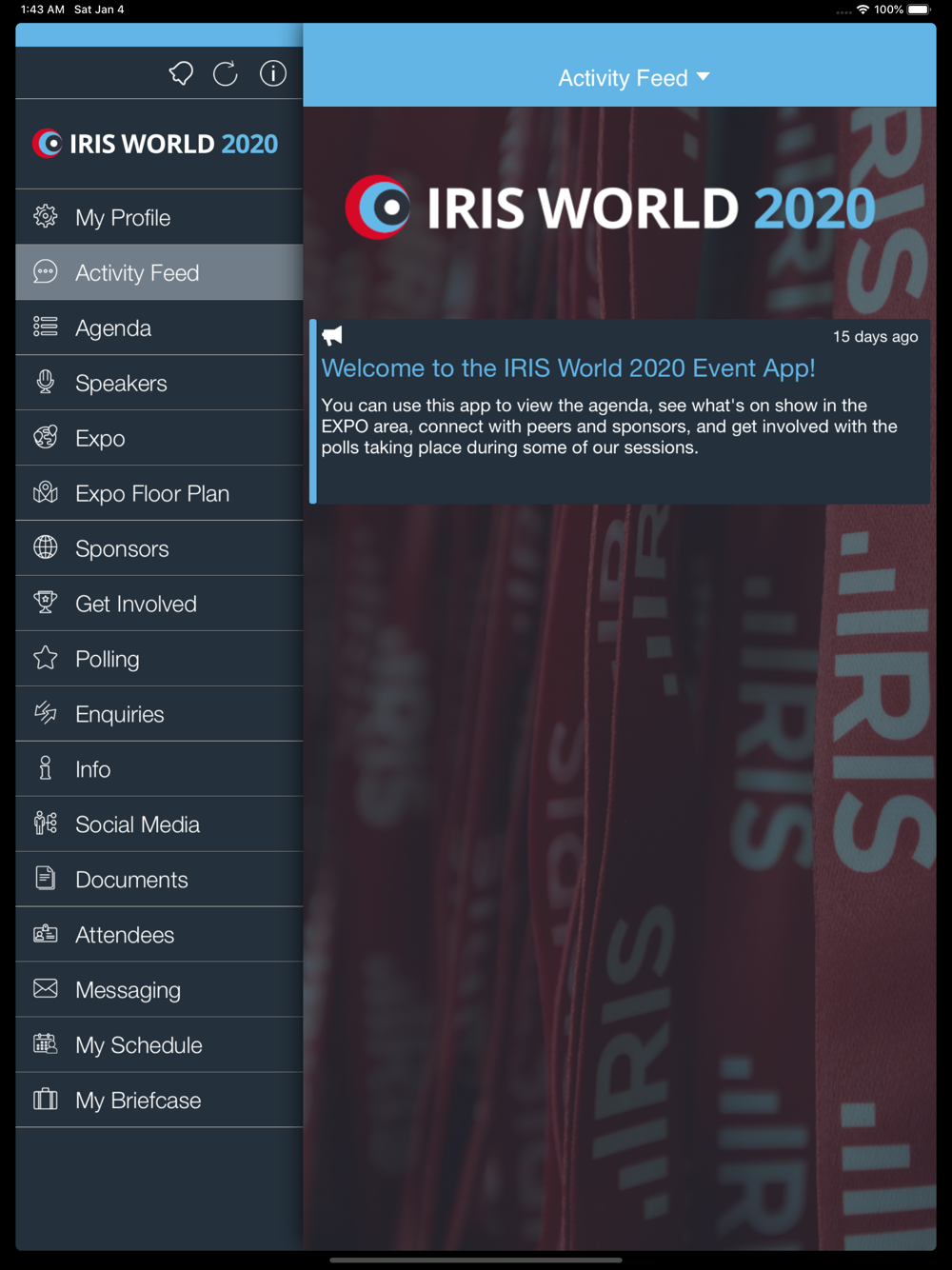Open the My Profile menu item
This screenshot has height=1270, width=952.
click(159, 217)
